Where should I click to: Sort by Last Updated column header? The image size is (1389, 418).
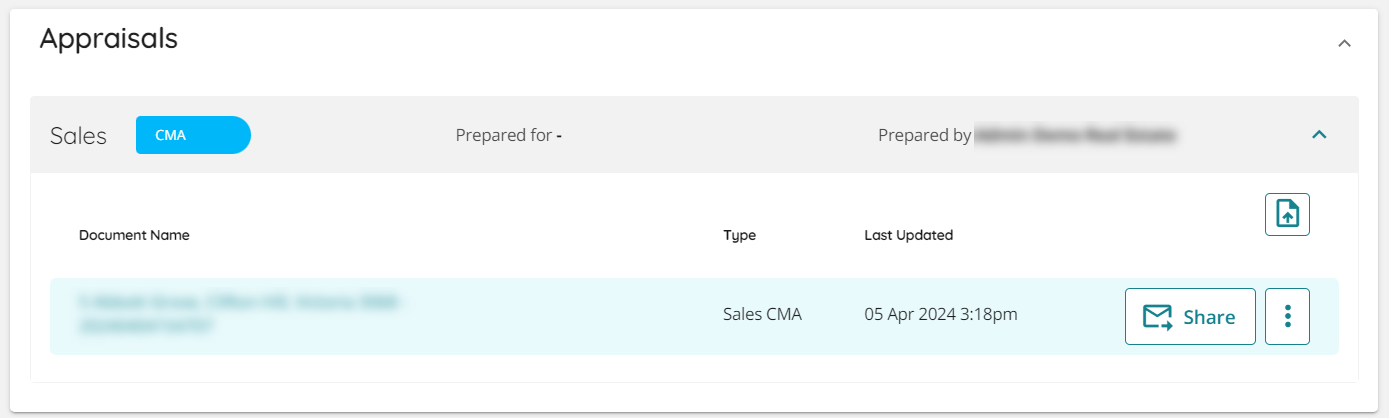[908, 236]
